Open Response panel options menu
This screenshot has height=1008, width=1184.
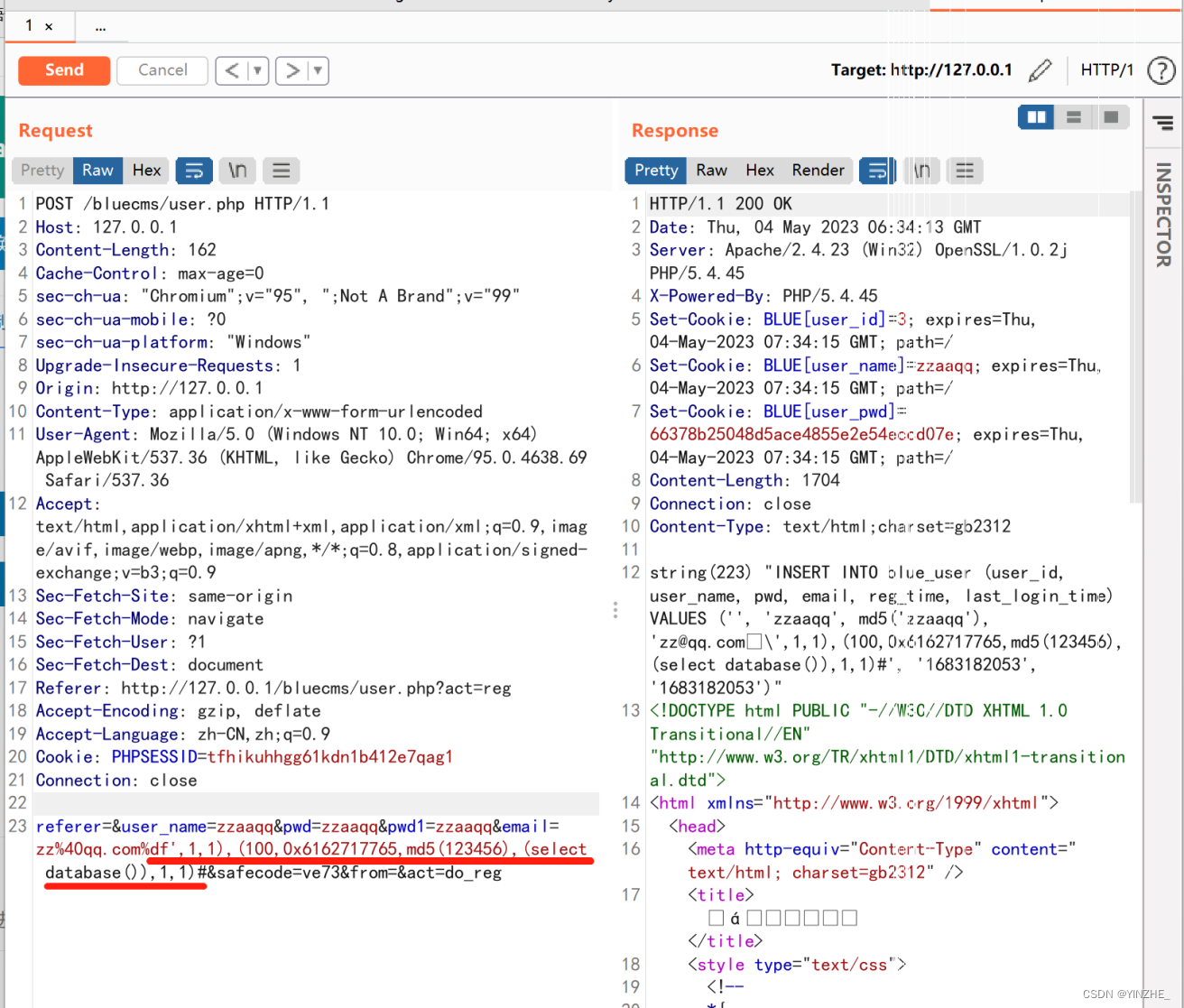pos(965,171)
